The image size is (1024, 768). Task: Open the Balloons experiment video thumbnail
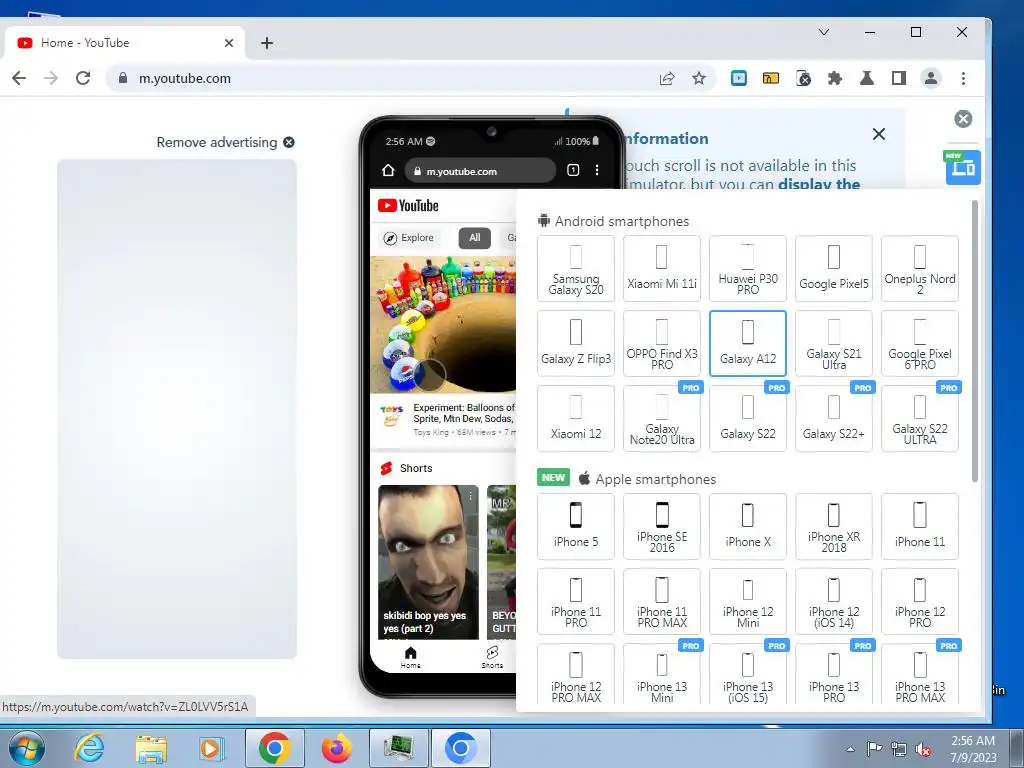click(x=443, y=324)
